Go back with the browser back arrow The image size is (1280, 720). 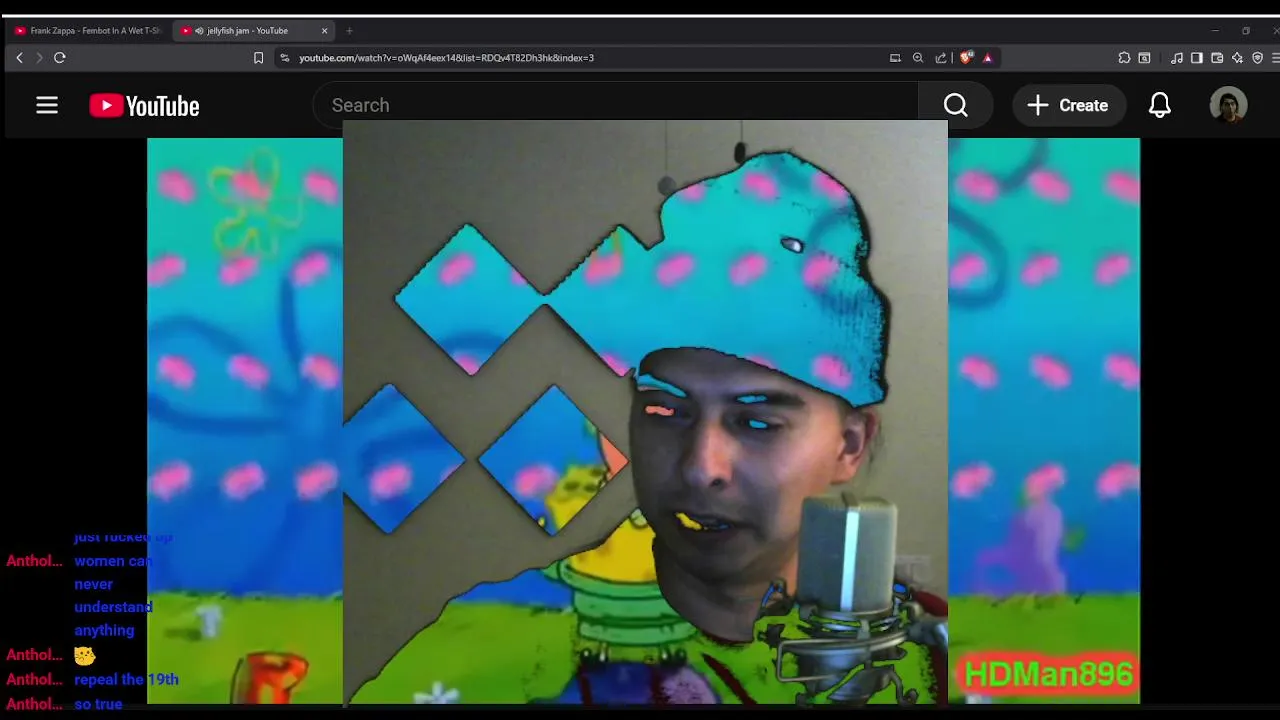(19, 58)
